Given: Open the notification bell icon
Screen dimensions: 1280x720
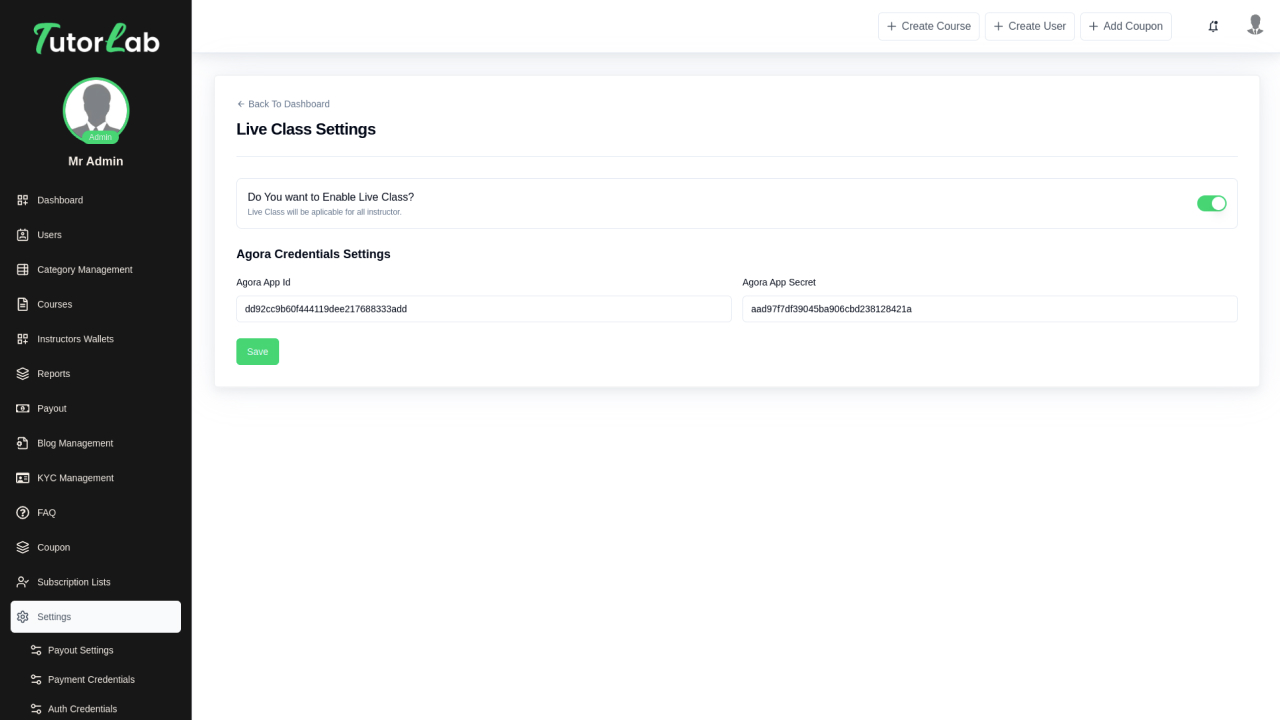Looking at the screenshot, I should (x=1213, y=26).
